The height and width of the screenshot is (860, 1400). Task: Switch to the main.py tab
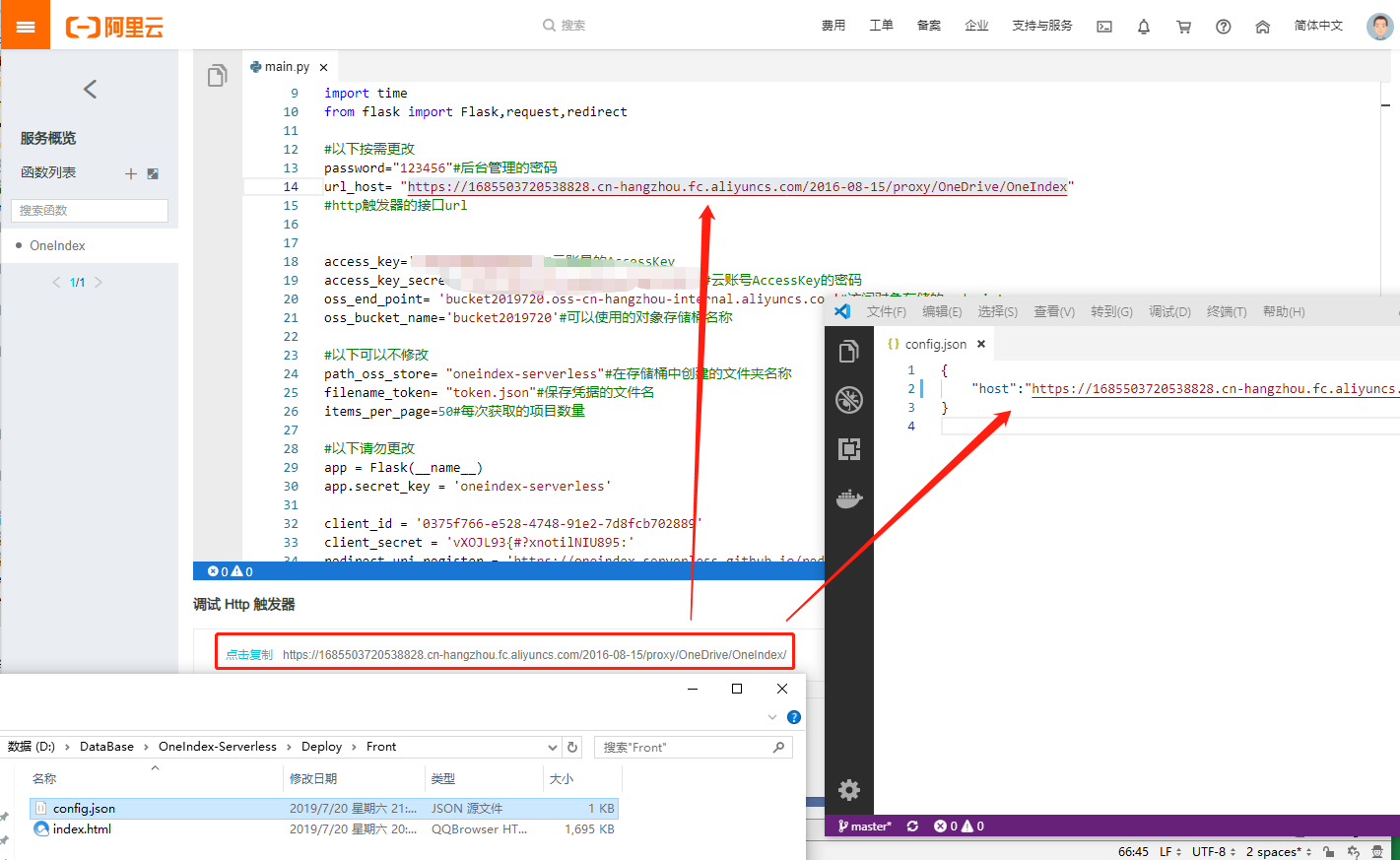click(x=285, y=66)
